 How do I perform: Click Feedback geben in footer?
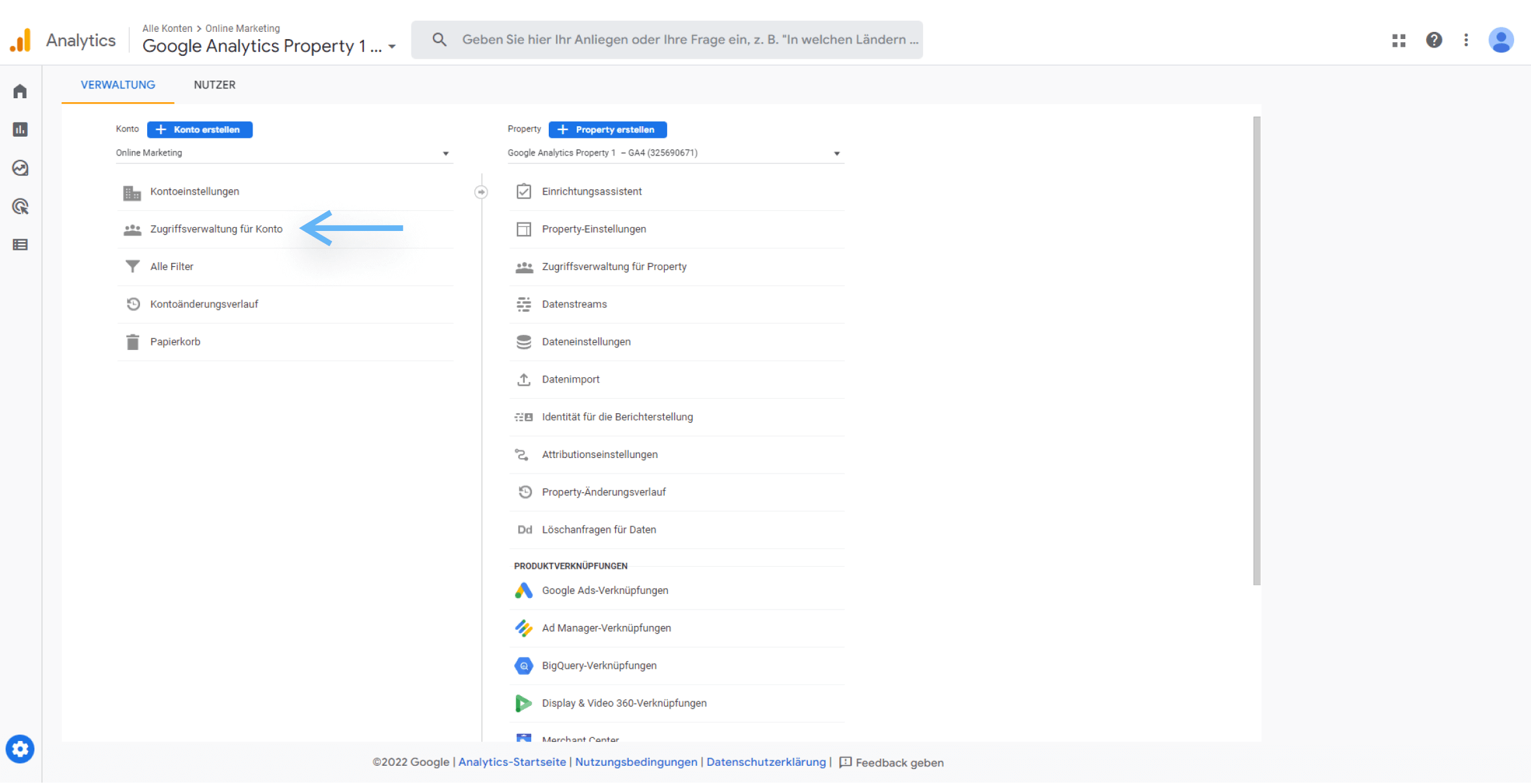click(x=892, y=763)
